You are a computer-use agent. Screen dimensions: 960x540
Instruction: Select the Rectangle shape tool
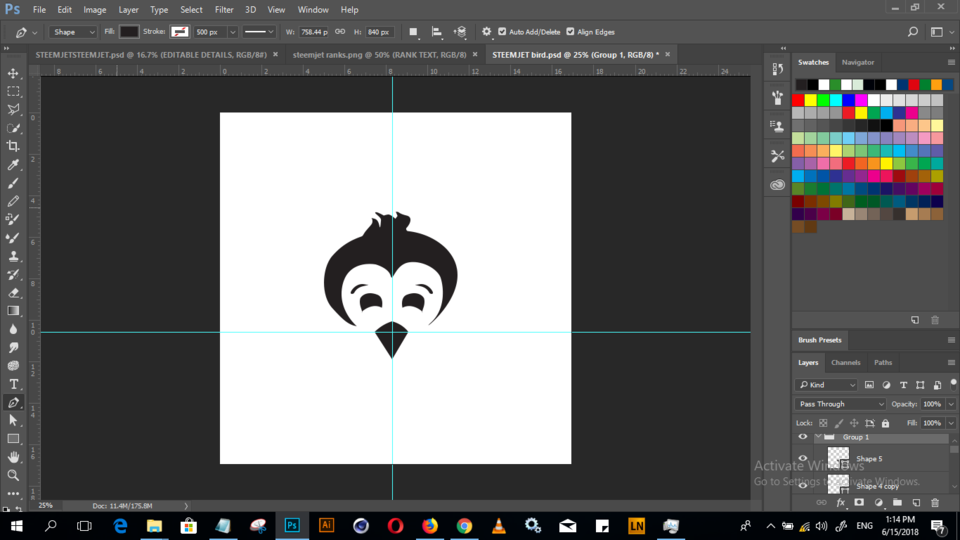(x=13, y=439)
